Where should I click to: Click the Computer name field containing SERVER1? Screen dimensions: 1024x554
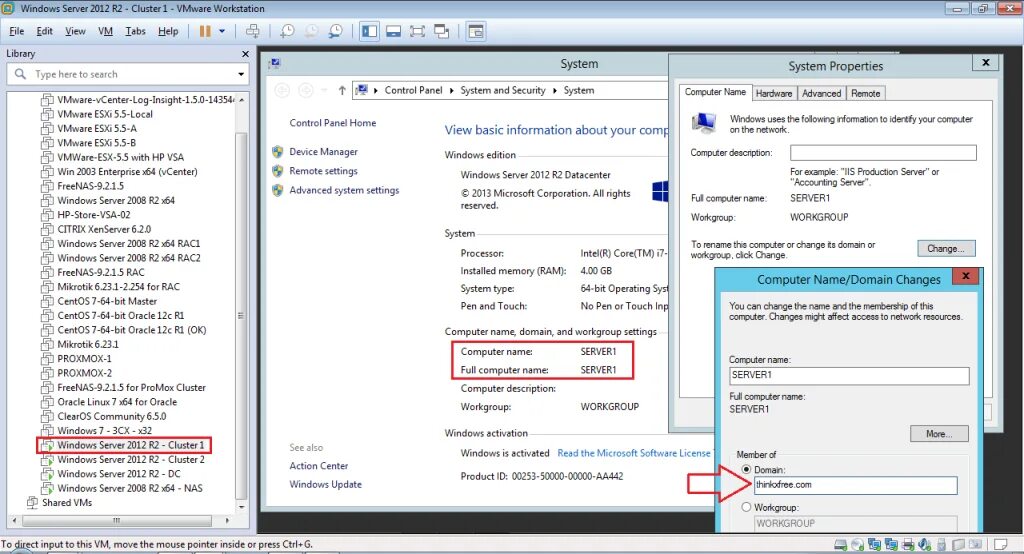pyautogui.click(x=849, y=375)
